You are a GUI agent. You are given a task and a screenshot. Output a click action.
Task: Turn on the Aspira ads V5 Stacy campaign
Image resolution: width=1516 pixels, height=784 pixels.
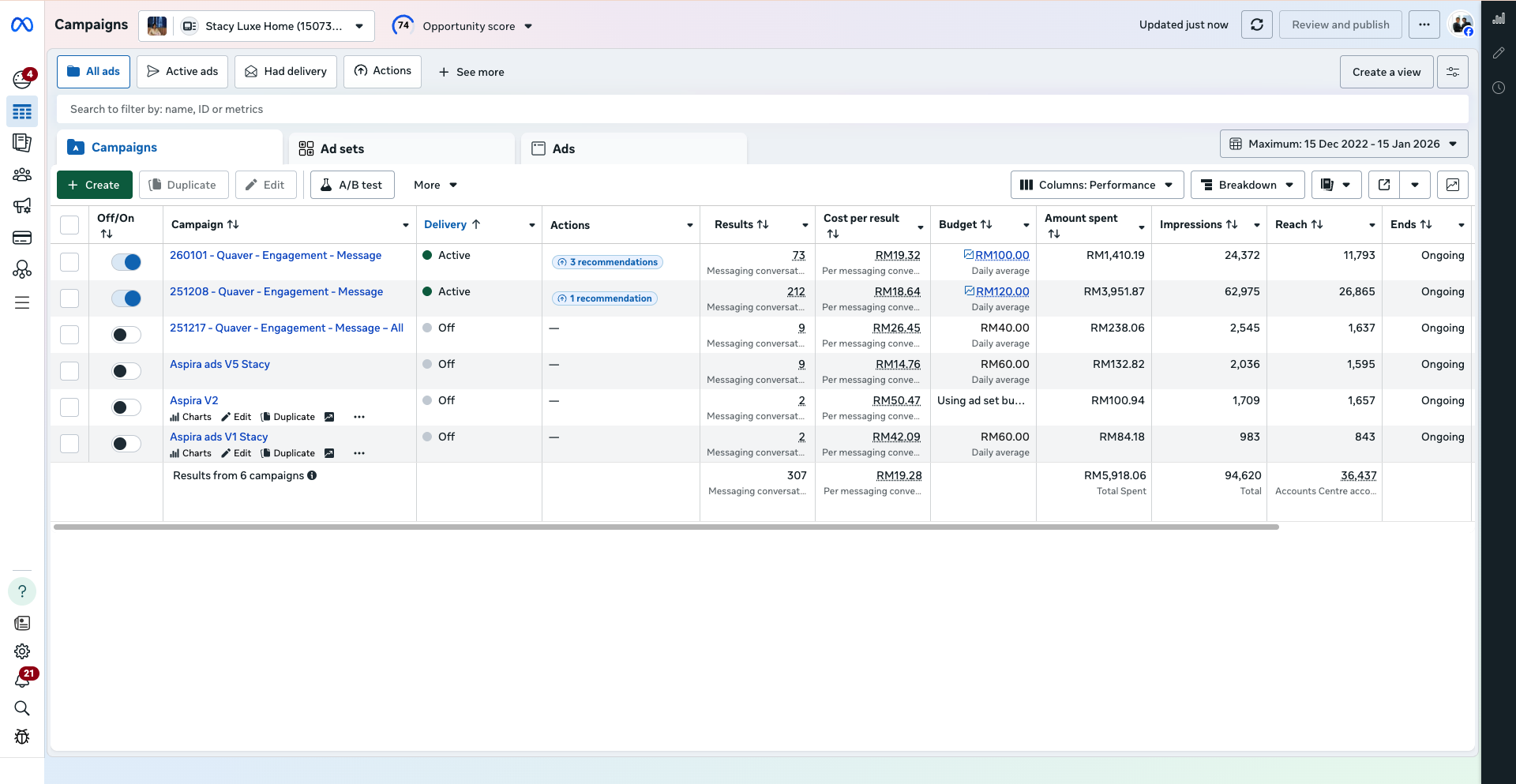[x=126, y=371]
